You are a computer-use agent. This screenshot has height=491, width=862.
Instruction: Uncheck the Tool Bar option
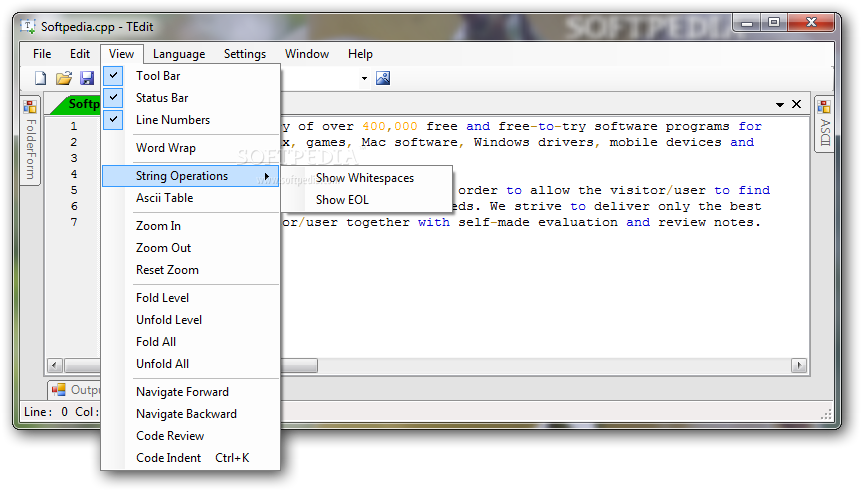pos(113,75)
